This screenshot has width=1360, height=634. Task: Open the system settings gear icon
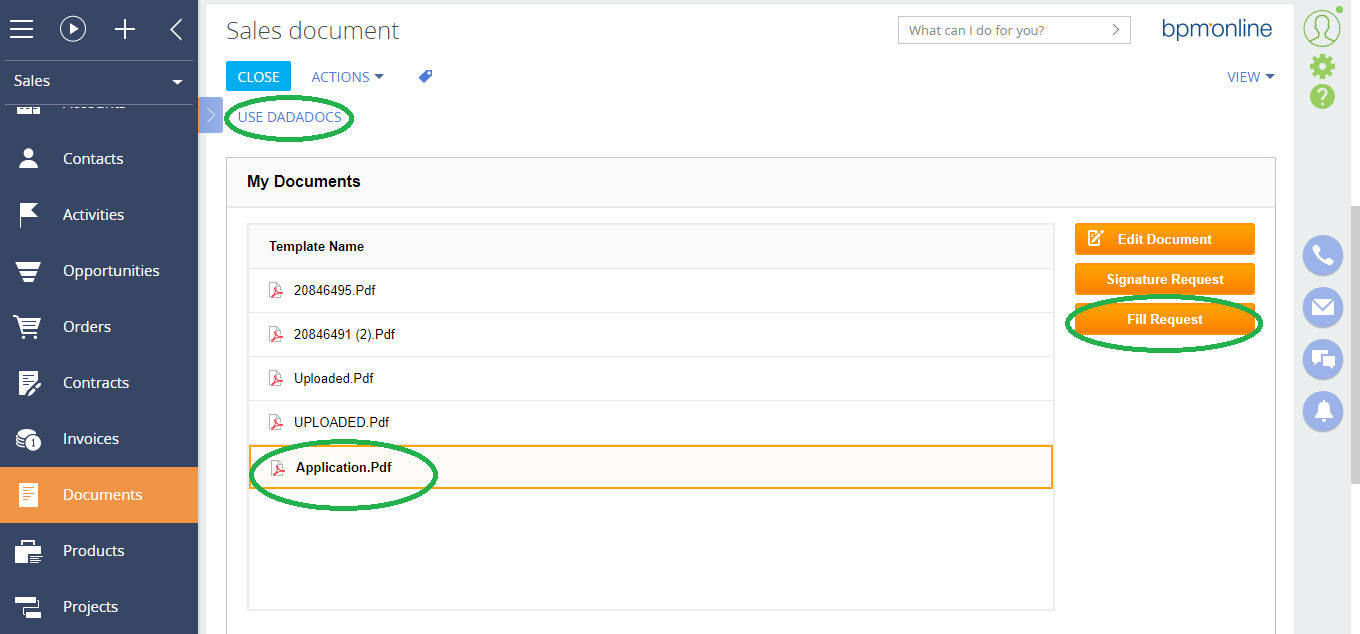point(1322,66)
